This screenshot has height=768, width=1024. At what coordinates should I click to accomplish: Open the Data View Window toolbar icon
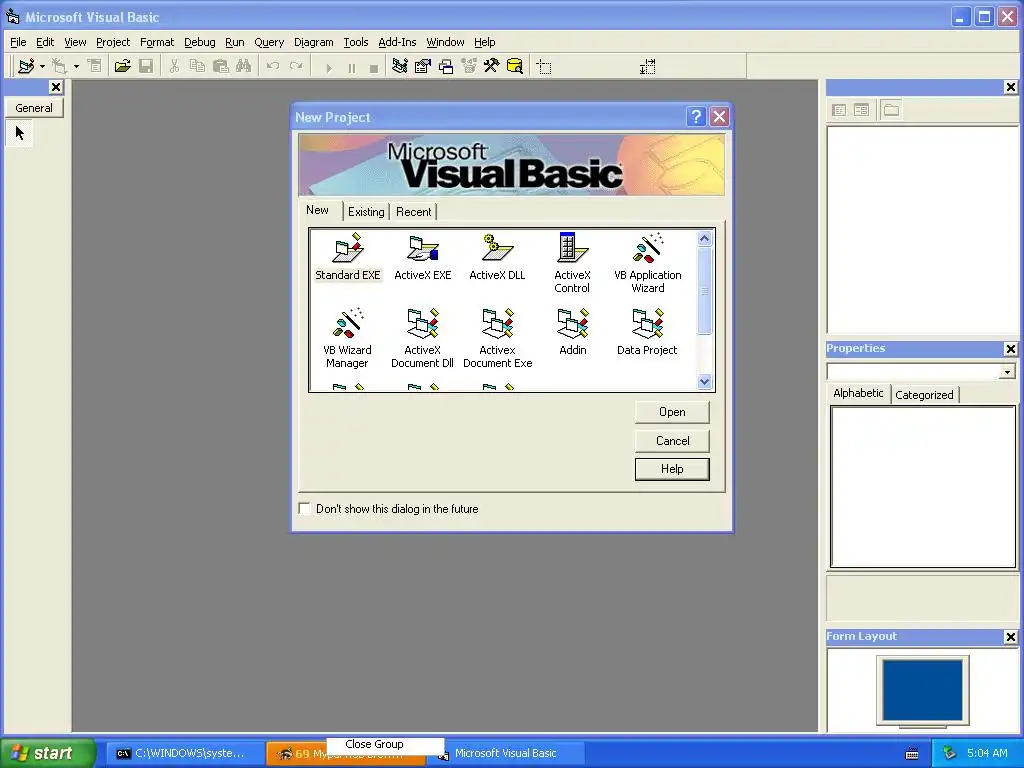pyautogui.click(x=515, y=66)
